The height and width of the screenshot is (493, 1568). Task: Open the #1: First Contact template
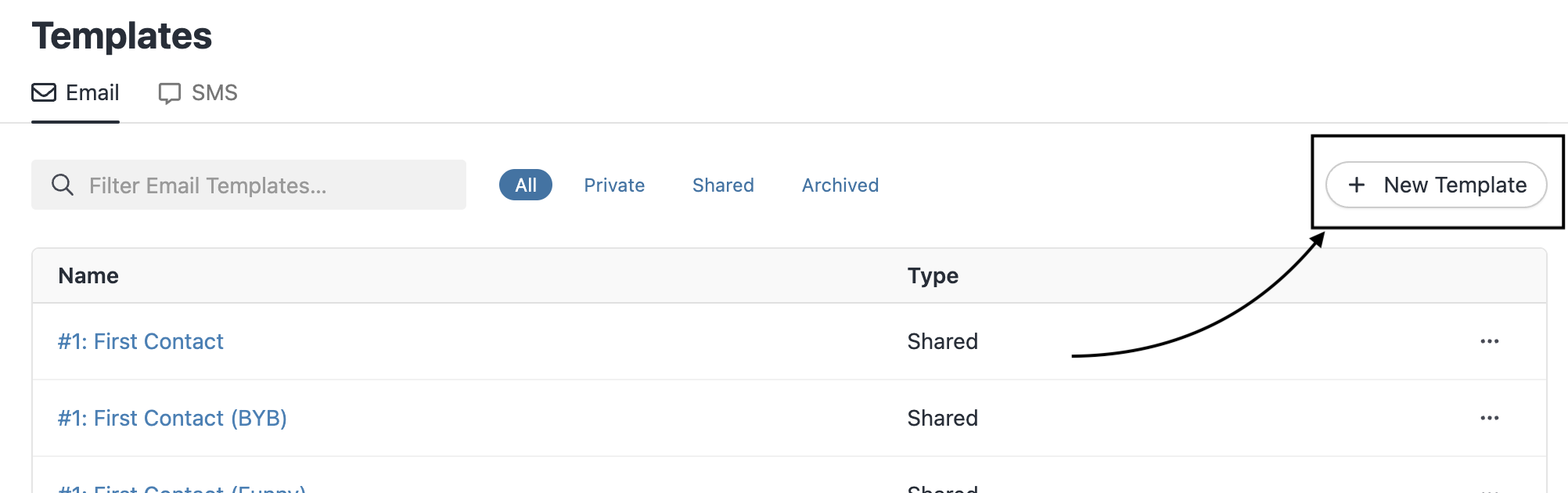point(141,341)
